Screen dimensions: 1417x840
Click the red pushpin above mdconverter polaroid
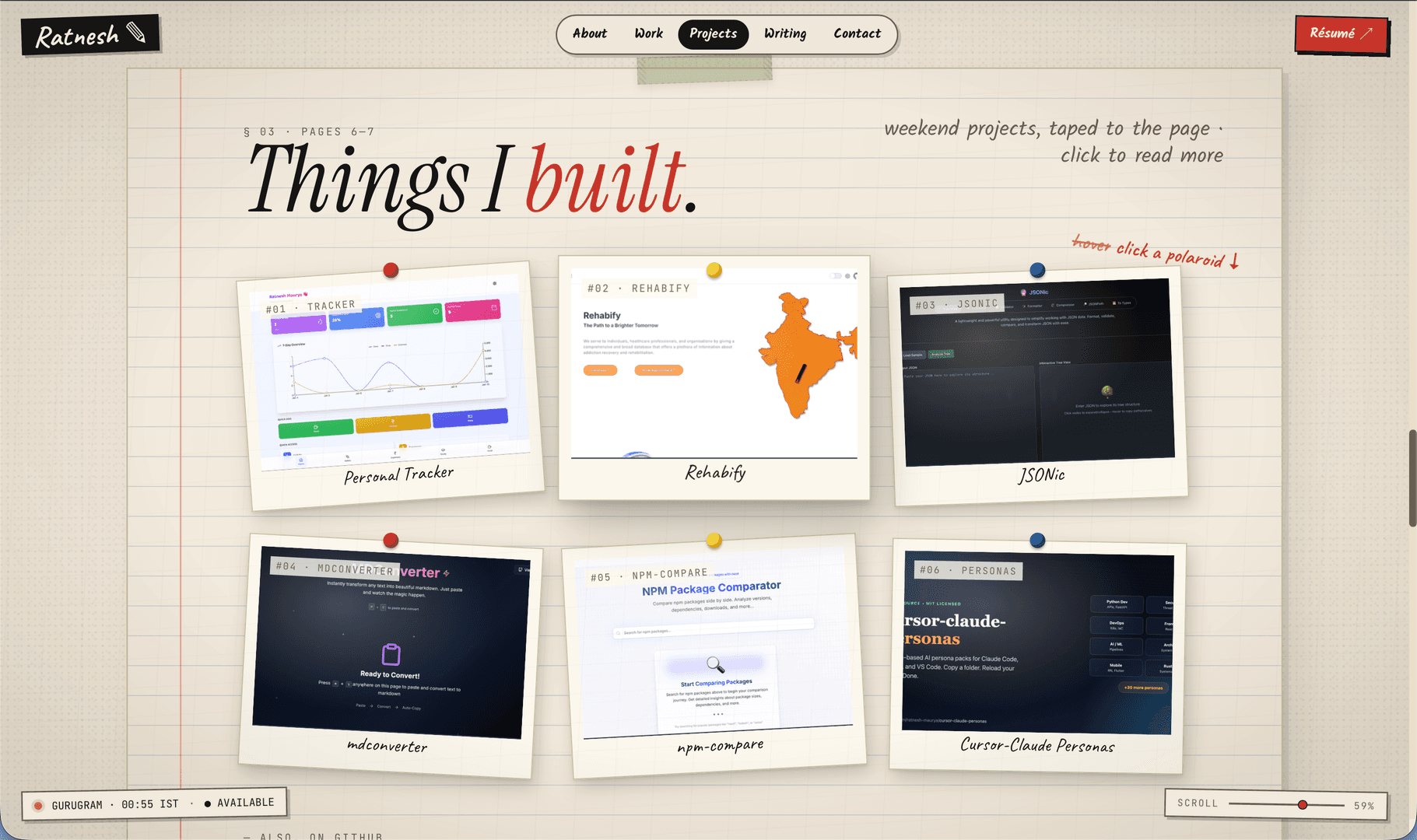click(391, 540)
